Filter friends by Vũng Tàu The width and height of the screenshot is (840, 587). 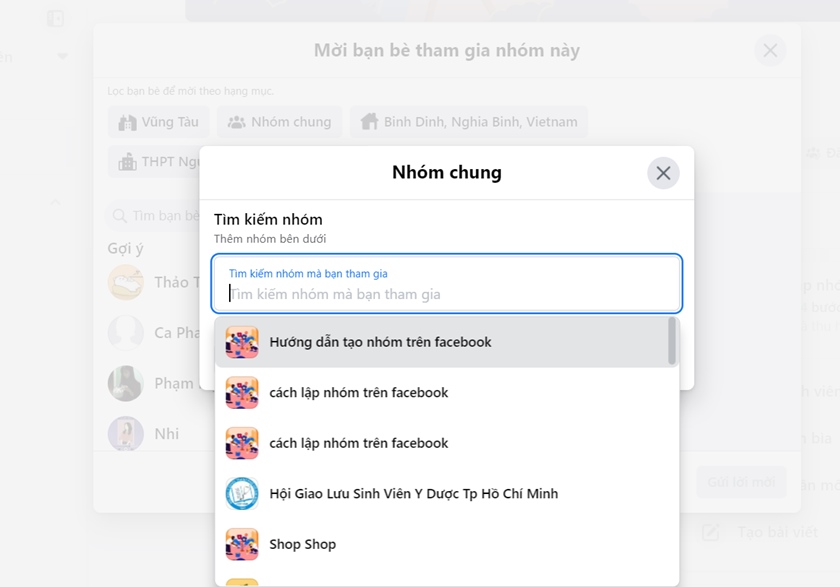(x=159, y=122)
